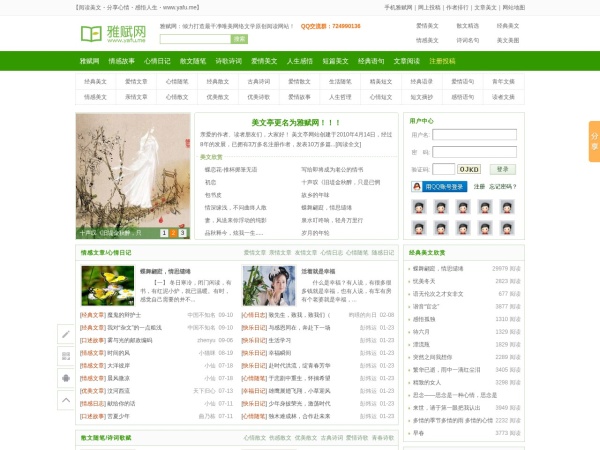The height and width of the screenshot is (450, 600).
Task: Click the 登录 login button
Action: click(504, 169)
